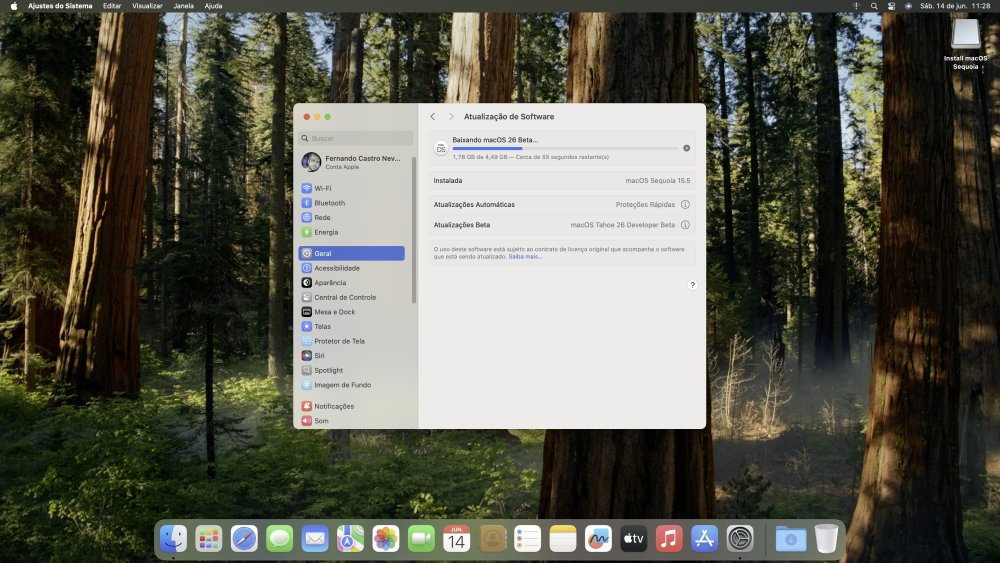
Task: Show info for Atualizações Automáticas
Action: click(685, 205)
